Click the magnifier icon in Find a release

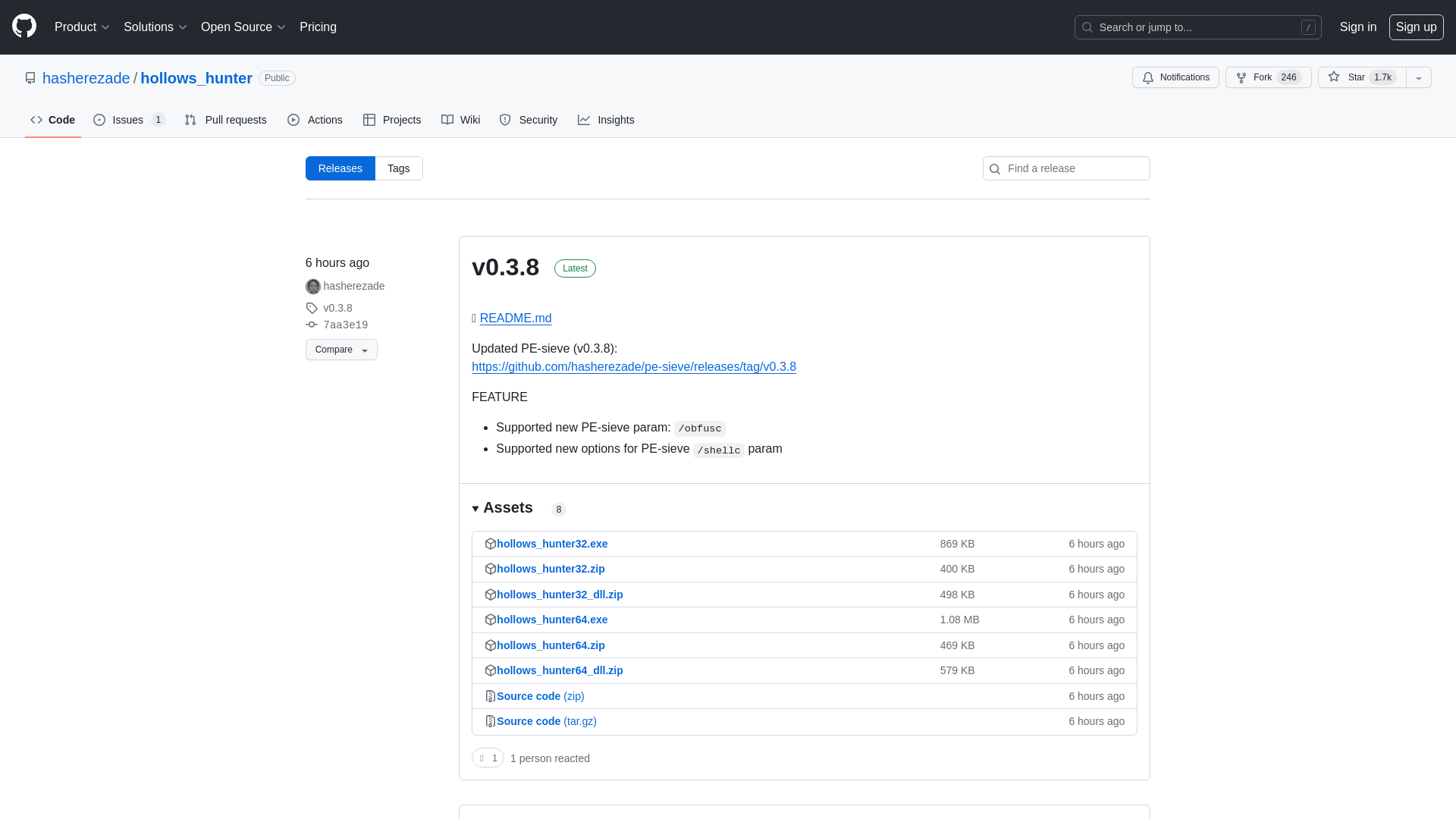tap(995, 169)
